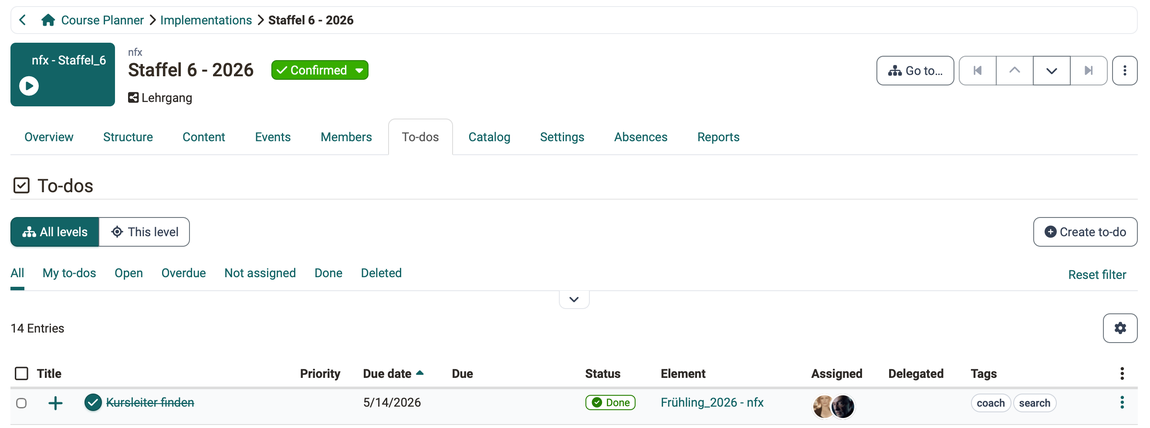Toggle the done checkmark on Kursleiter finden
Viewport: 1150px width, 428px height.
point(92,402)
